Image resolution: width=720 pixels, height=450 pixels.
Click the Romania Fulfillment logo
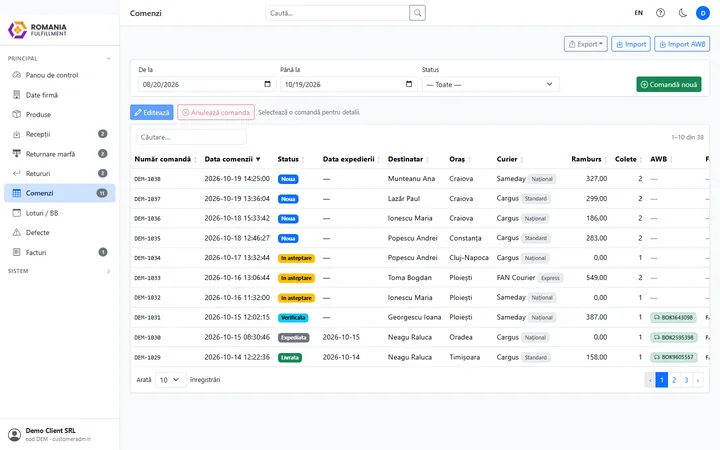tap(38, 30)
